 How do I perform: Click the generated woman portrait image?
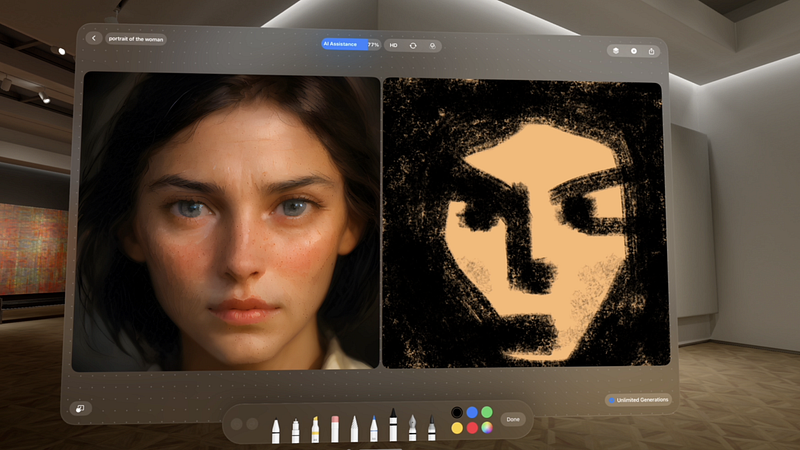pos(227,220)
